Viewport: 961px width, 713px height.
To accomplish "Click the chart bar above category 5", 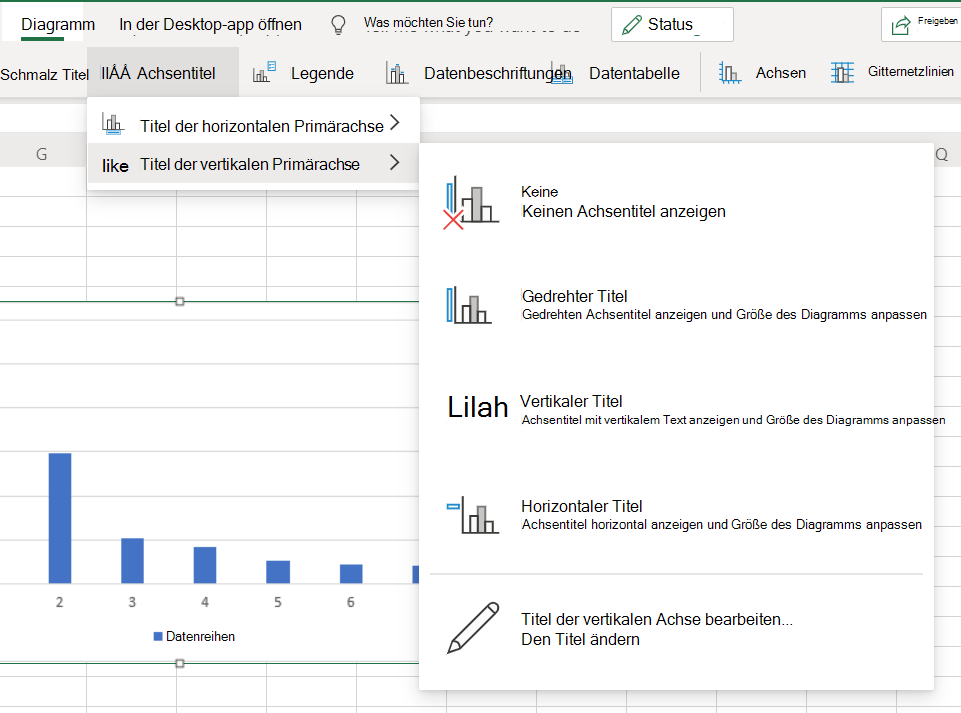I will click(278, 571).
